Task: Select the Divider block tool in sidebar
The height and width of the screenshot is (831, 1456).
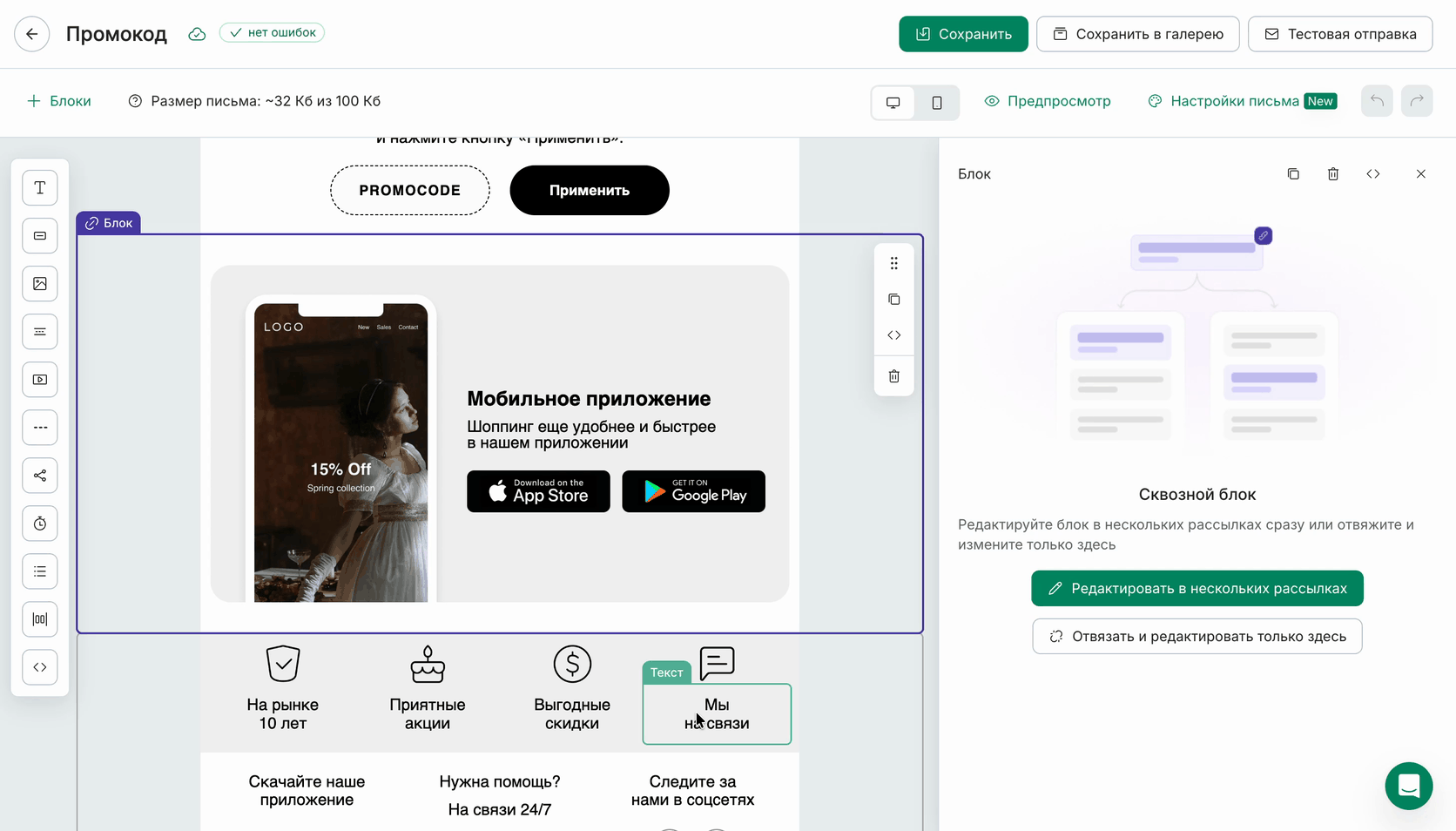Action: click(x=40, y=428)
